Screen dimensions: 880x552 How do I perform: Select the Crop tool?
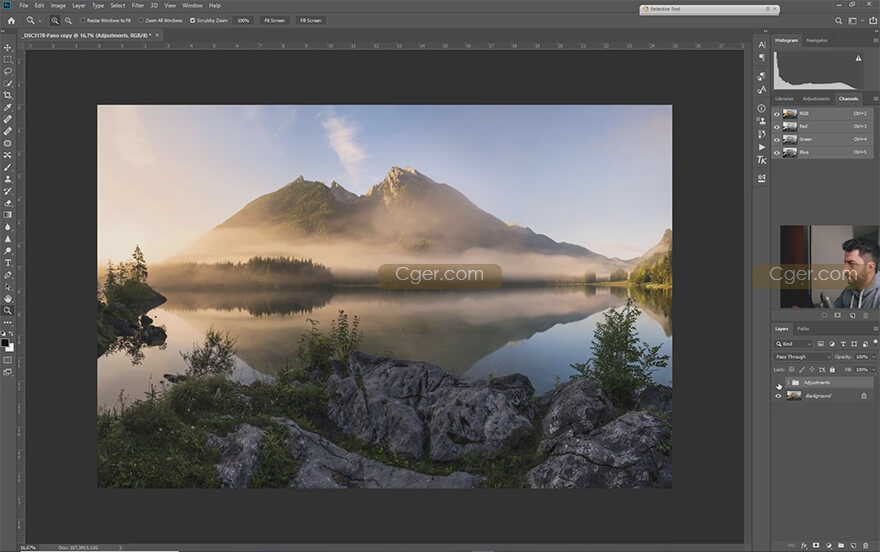(x=8, y=95)
